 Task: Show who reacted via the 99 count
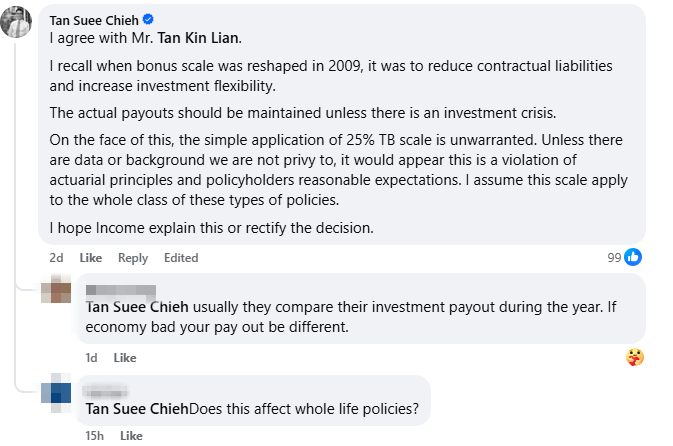pyautogui.click(x=614, y=257)
